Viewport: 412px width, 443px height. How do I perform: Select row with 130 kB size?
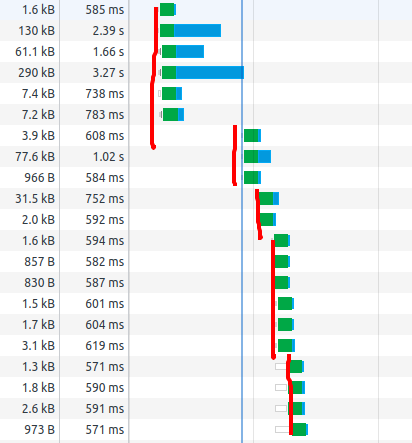[206, 31]
